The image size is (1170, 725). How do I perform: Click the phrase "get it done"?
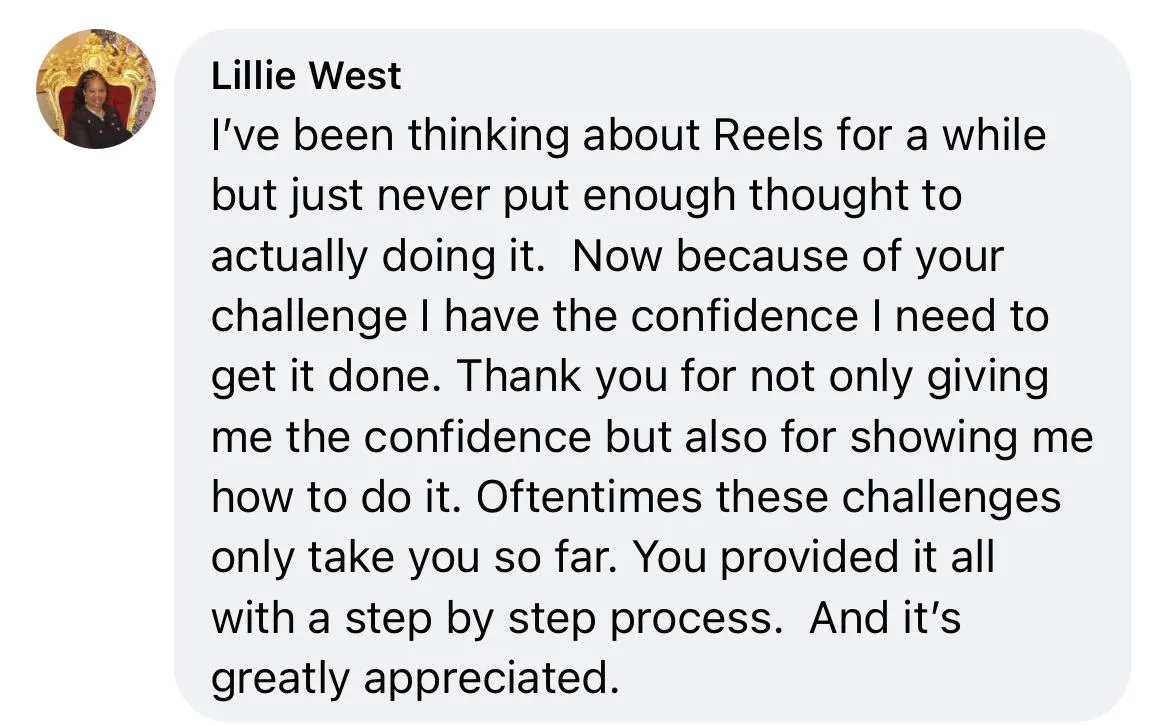[x=320, y=376]
